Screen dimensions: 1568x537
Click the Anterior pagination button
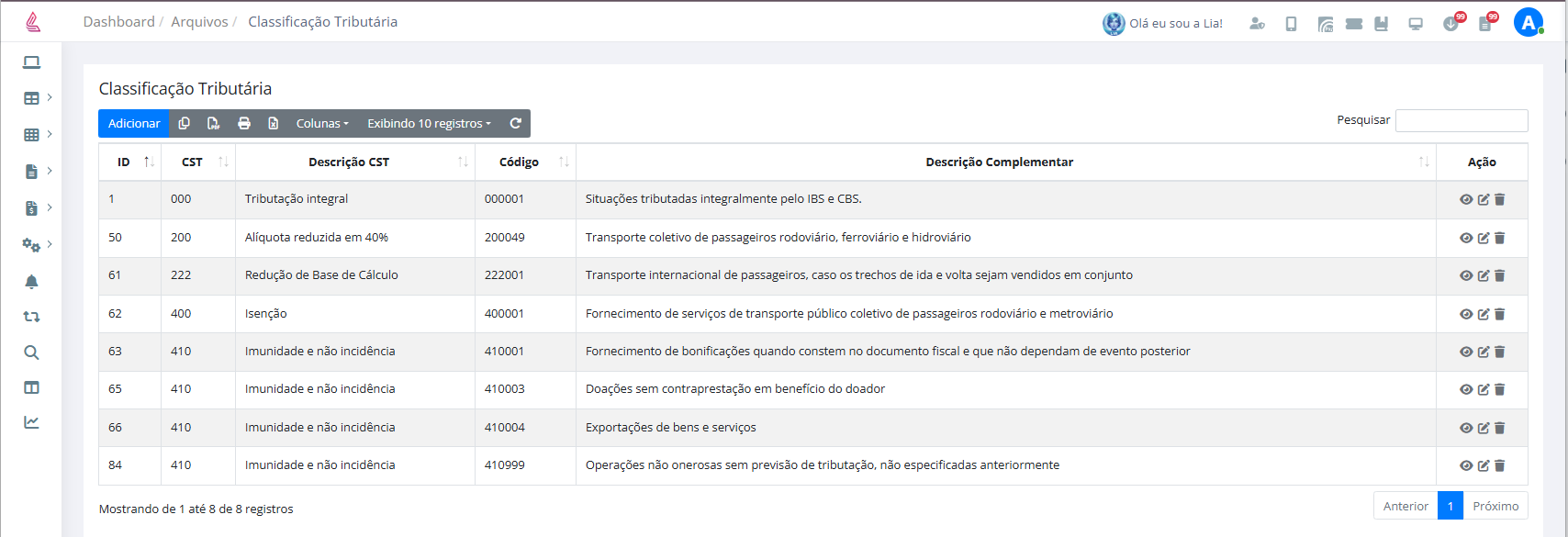[x=1406, y=506]
